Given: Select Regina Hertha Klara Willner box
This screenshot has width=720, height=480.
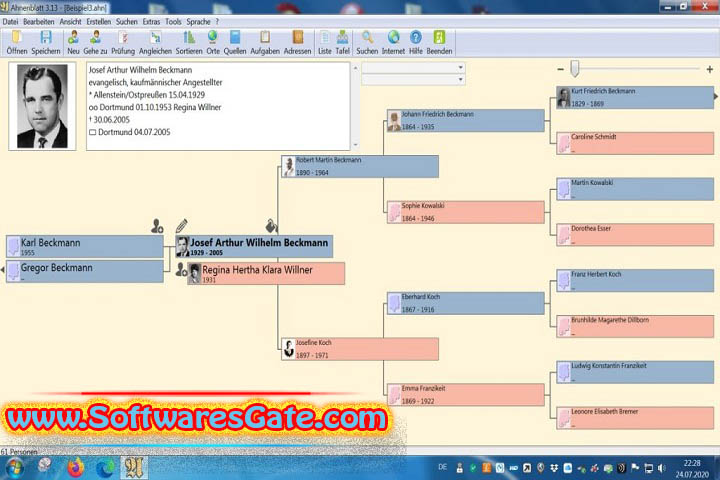Looking at the screenshot, I should (x=266, y=274).
